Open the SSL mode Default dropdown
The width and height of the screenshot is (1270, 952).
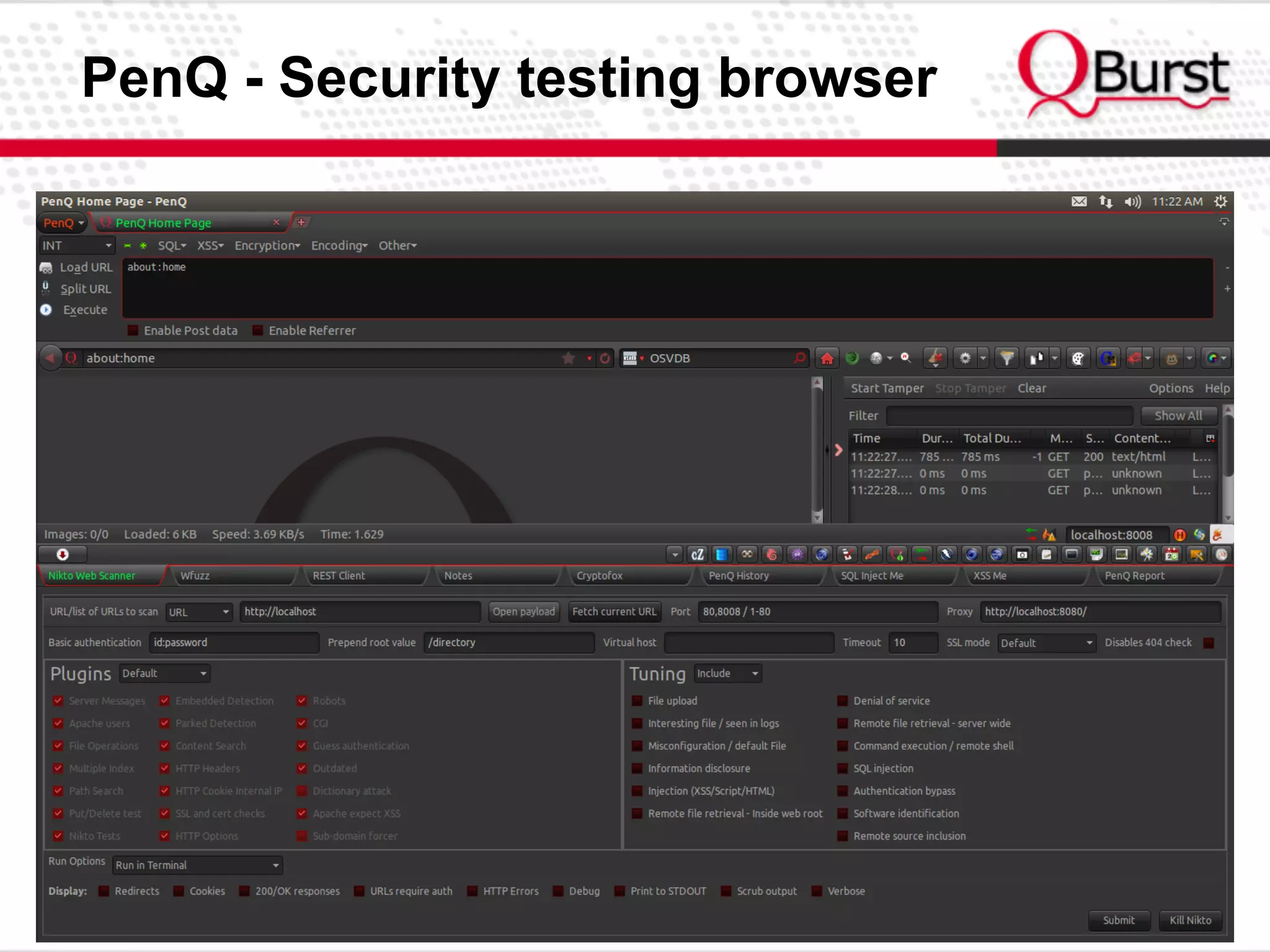[x=1047, y=643]
